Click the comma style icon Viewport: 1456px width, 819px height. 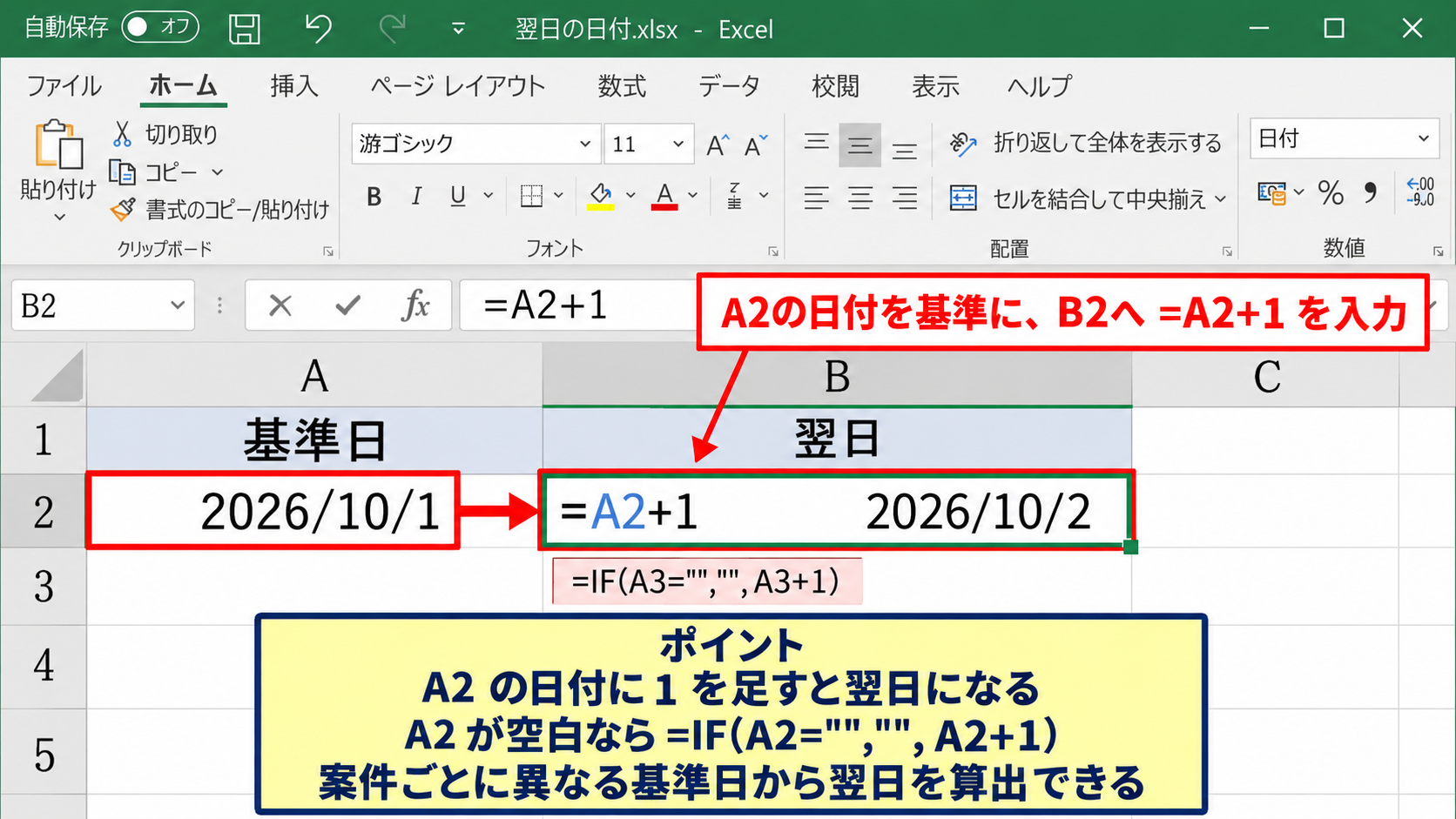[1371, 193]
